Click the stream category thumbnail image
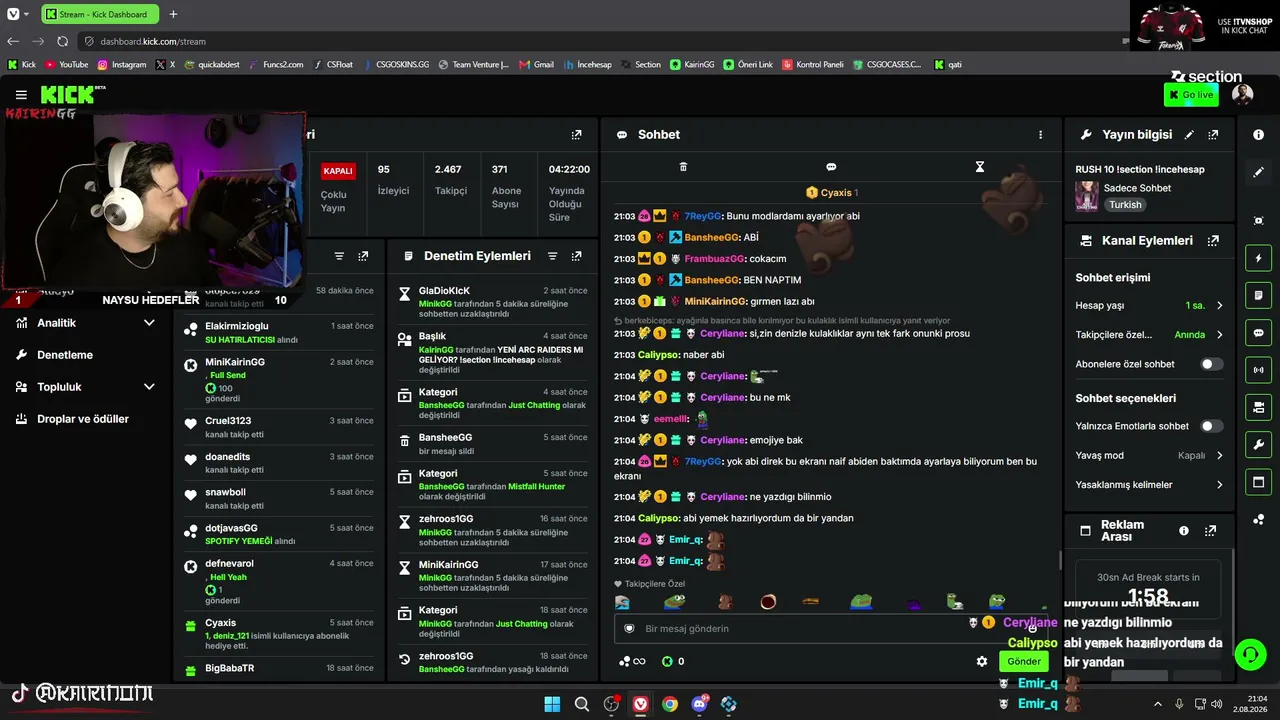The height and width of the screenshot is (720, 1280). pyautogui.click(x=1087, y=196)
